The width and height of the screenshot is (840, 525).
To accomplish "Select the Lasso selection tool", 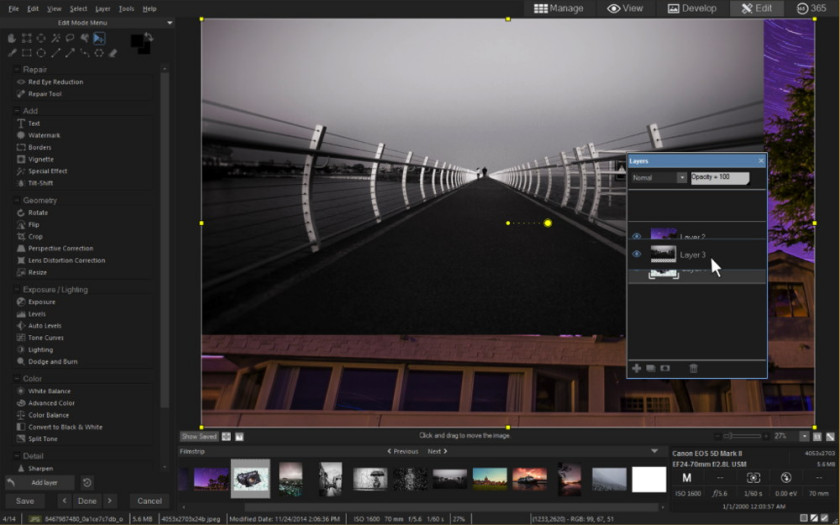I will pos(70,38).
